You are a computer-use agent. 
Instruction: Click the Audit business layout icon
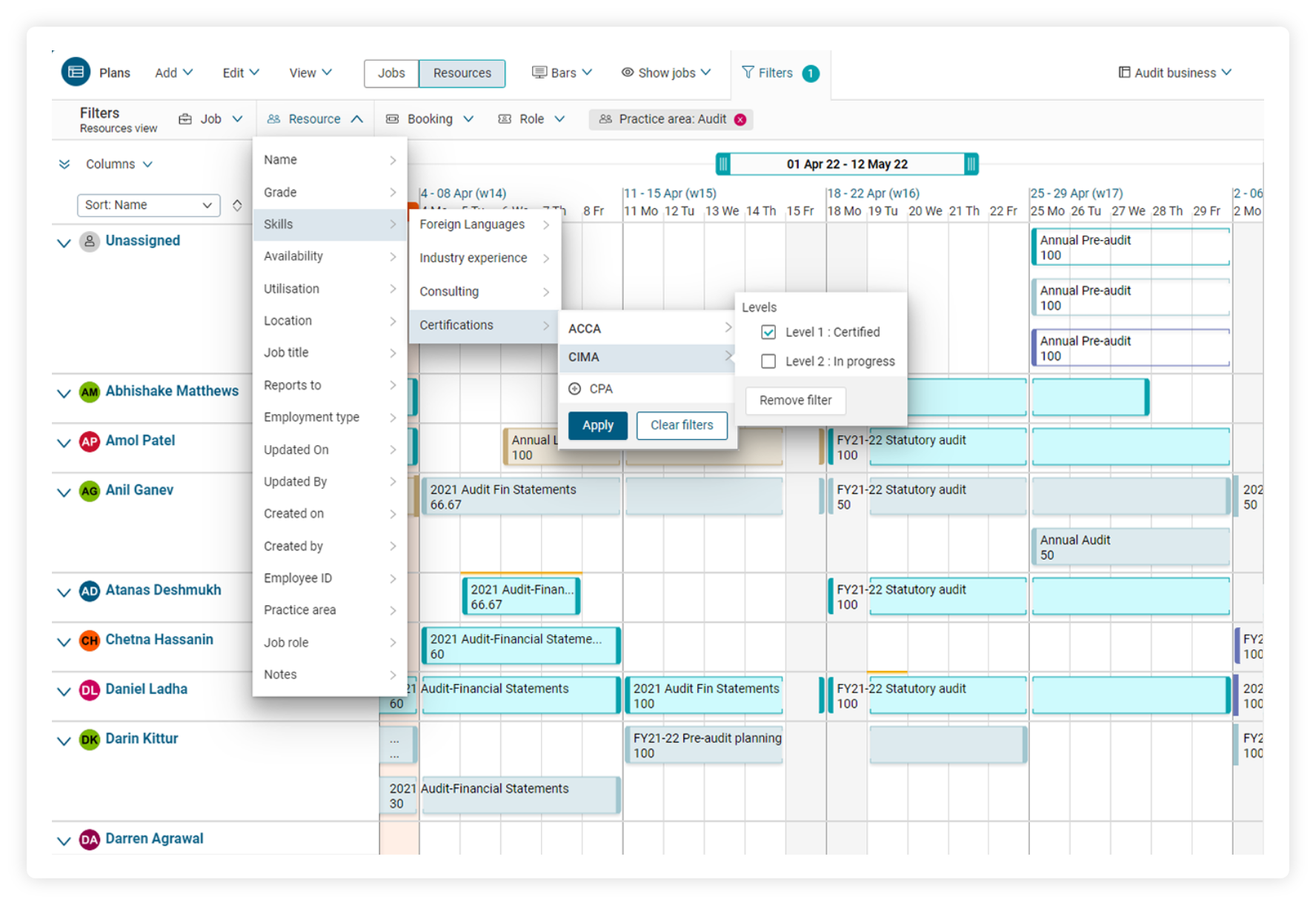coord(1123,72)
